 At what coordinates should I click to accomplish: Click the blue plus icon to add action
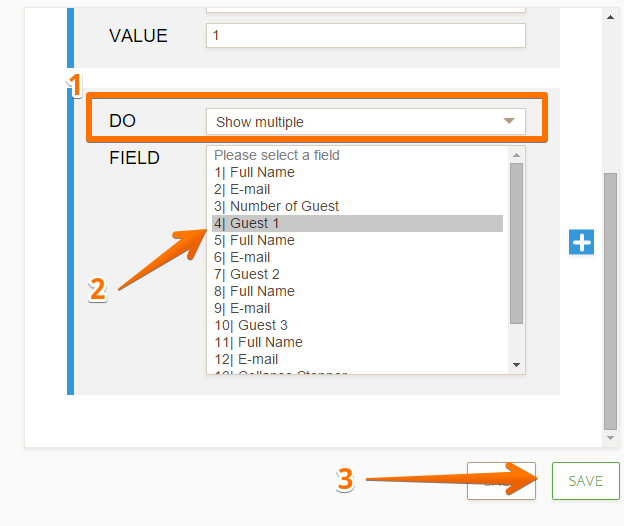pos(581,241)
